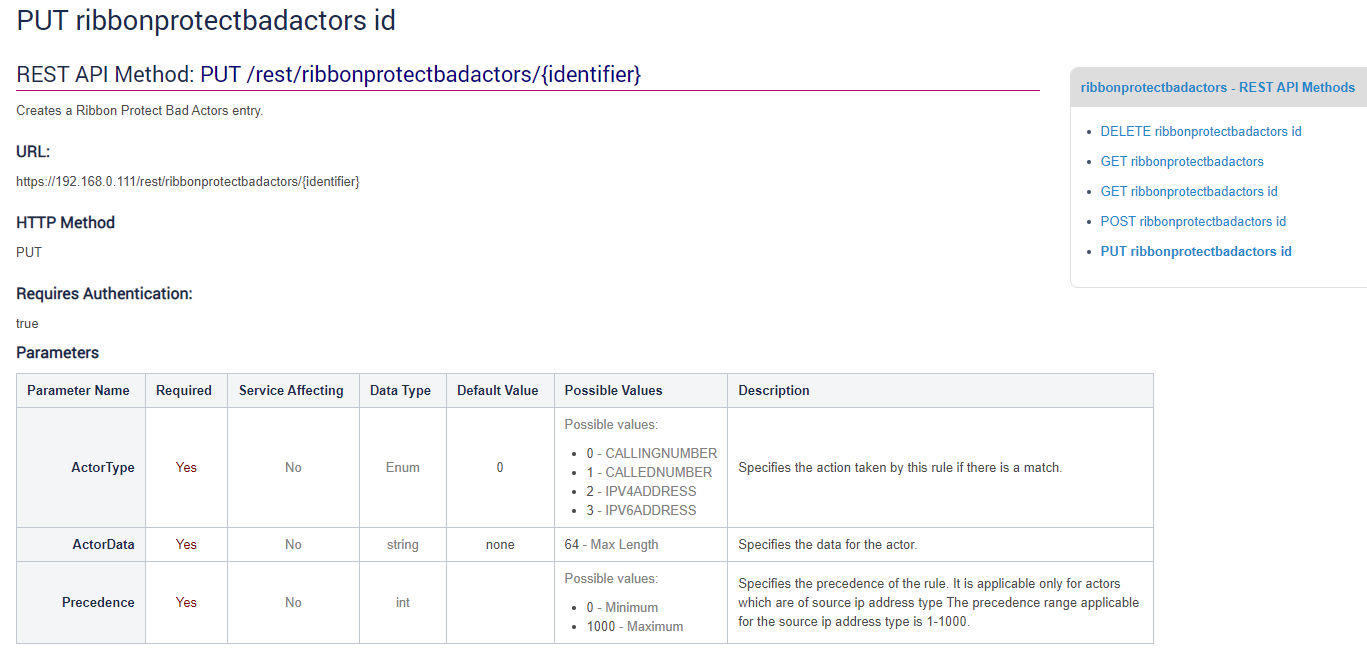Select the 0 - CALLINGNUMBER possible value
Viewport: 1367px width, 667px height.
coord(649,453)
